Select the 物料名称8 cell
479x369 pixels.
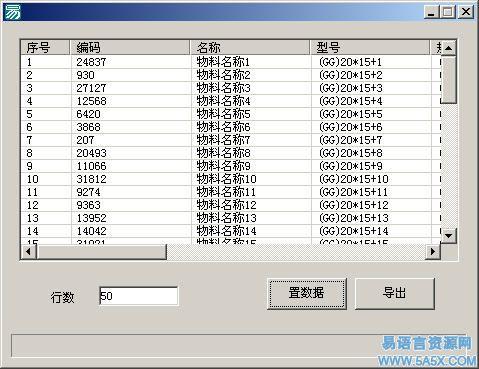coord(251,153)
